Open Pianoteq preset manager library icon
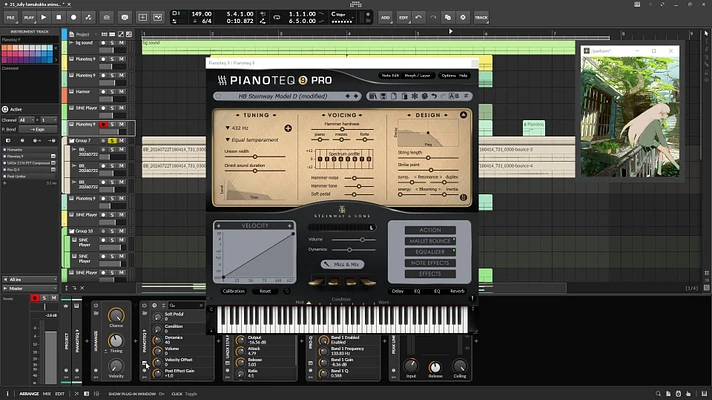This screenshot has height=400, width=712. [x=373, y=96]
